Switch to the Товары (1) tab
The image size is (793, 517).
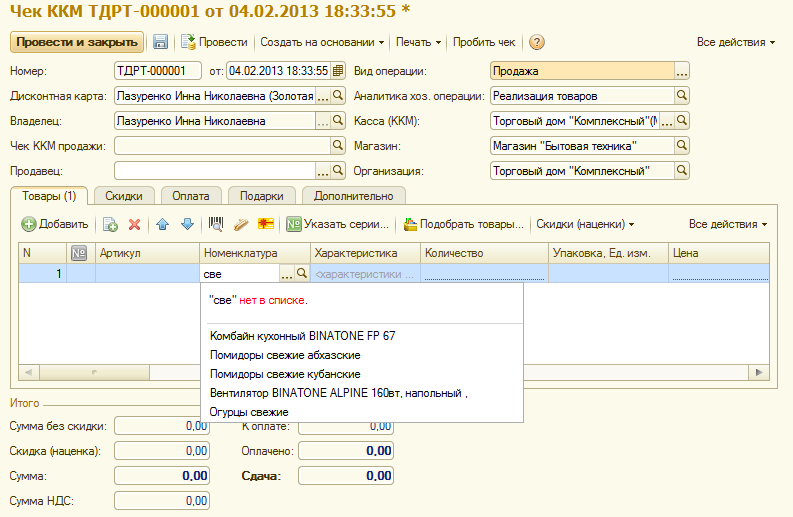[x=49, y=196]
